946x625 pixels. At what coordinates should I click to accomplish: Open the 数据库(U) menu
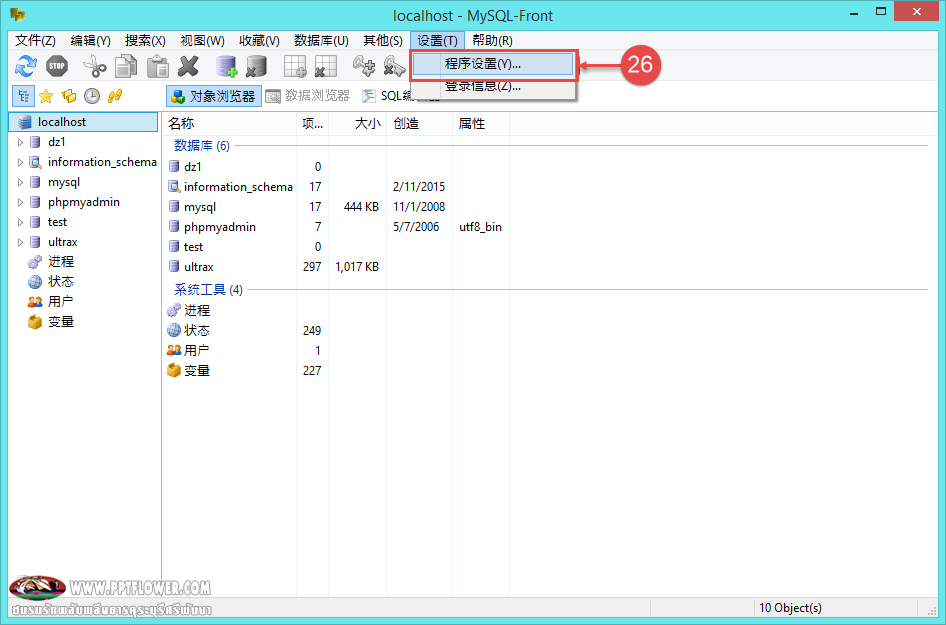coord(322,40)
